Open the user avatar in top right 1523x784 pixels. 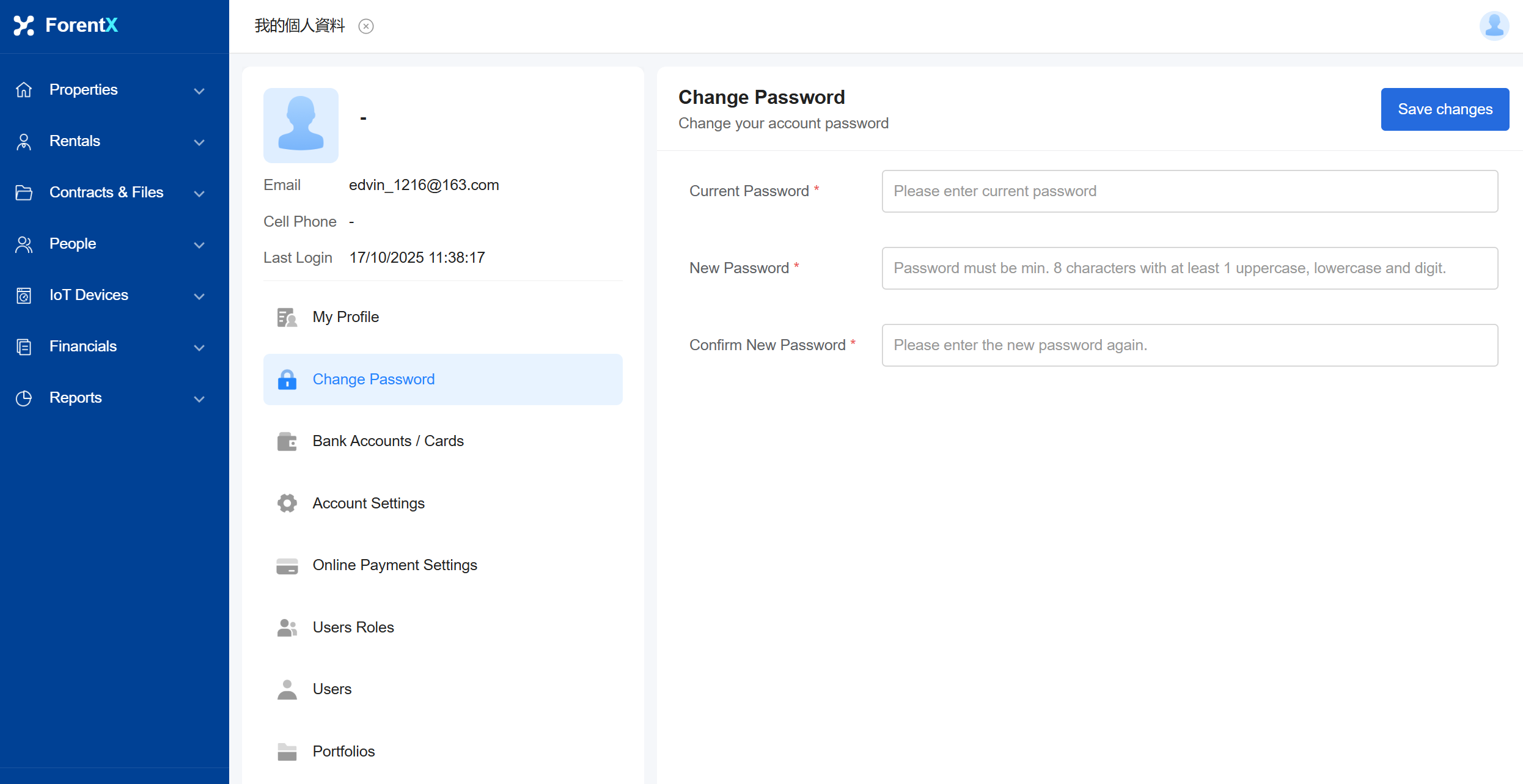point(1494,26)
